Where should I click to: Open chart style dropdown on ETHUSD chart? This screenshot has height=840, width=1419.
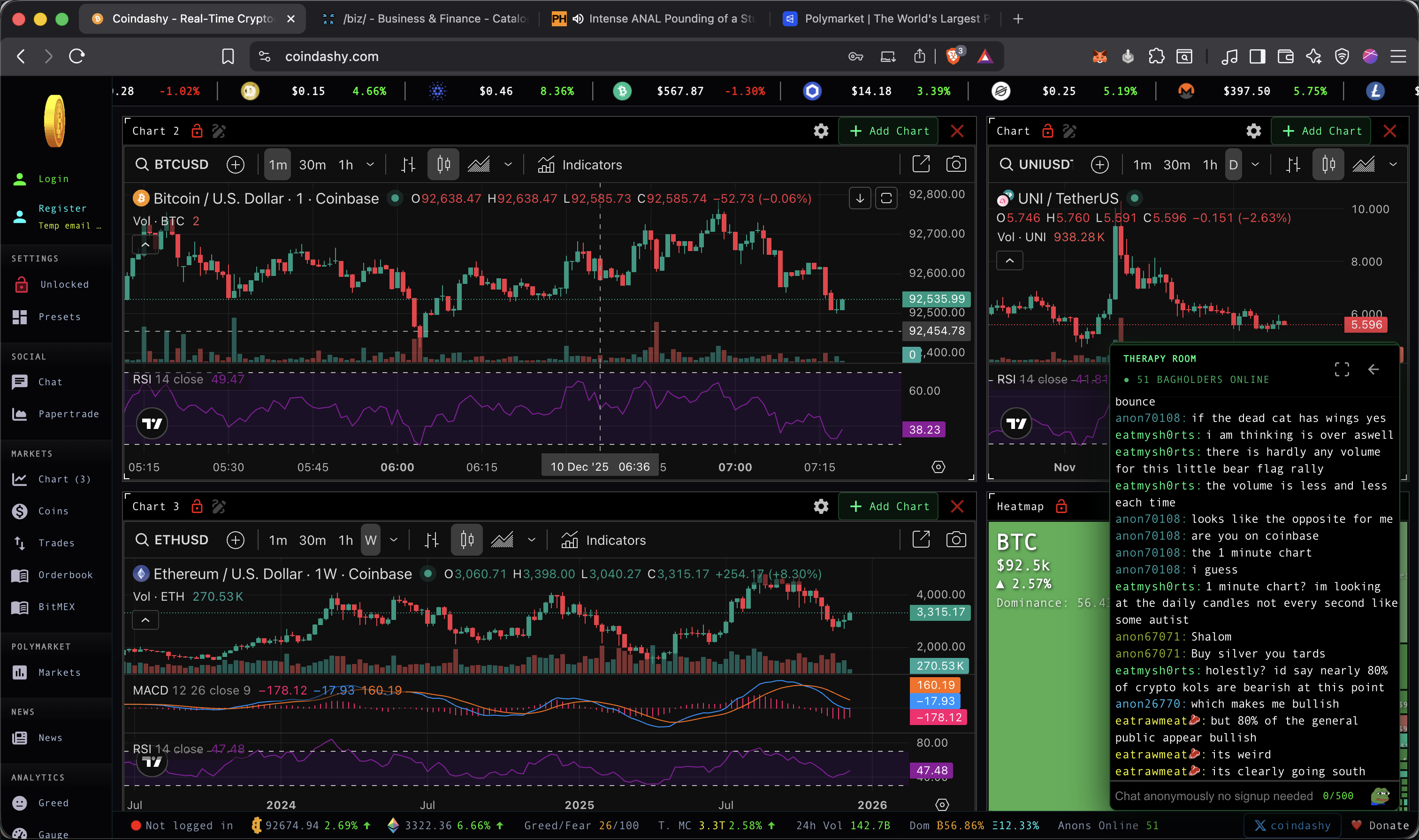[x=531, y=540]
